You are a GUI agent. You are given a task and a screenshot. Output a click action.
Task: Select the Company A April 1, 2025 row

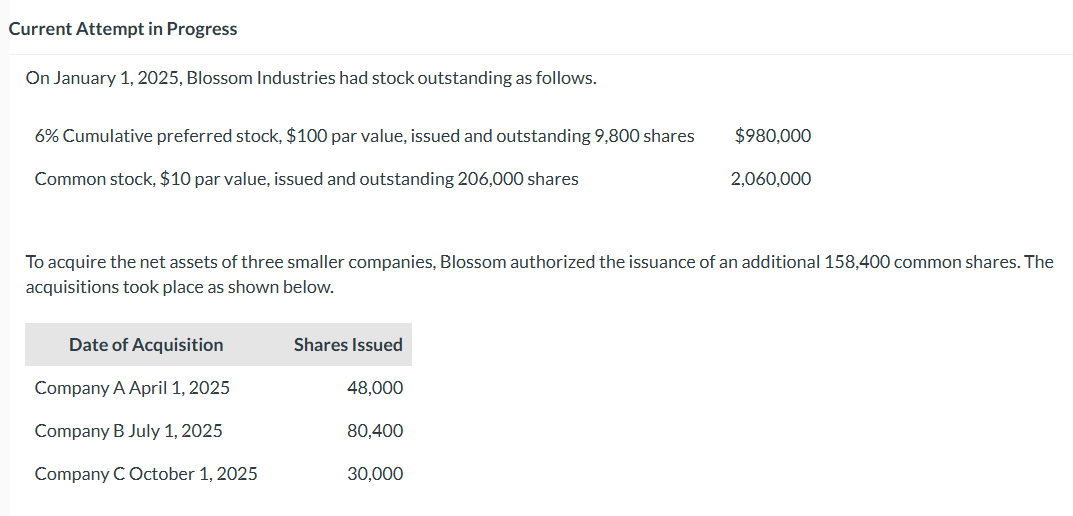(x=132, y=388)
